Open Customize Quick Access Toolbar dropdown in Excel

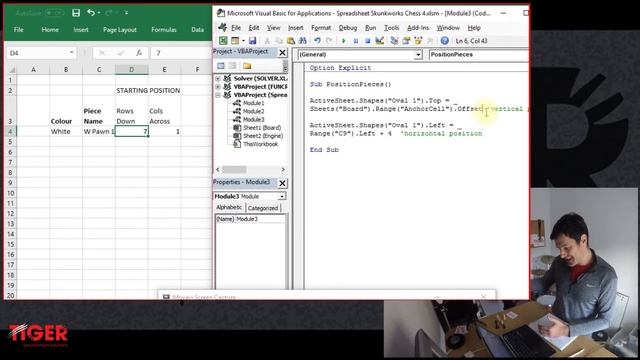pyautogui.click(x=127, y=13)
